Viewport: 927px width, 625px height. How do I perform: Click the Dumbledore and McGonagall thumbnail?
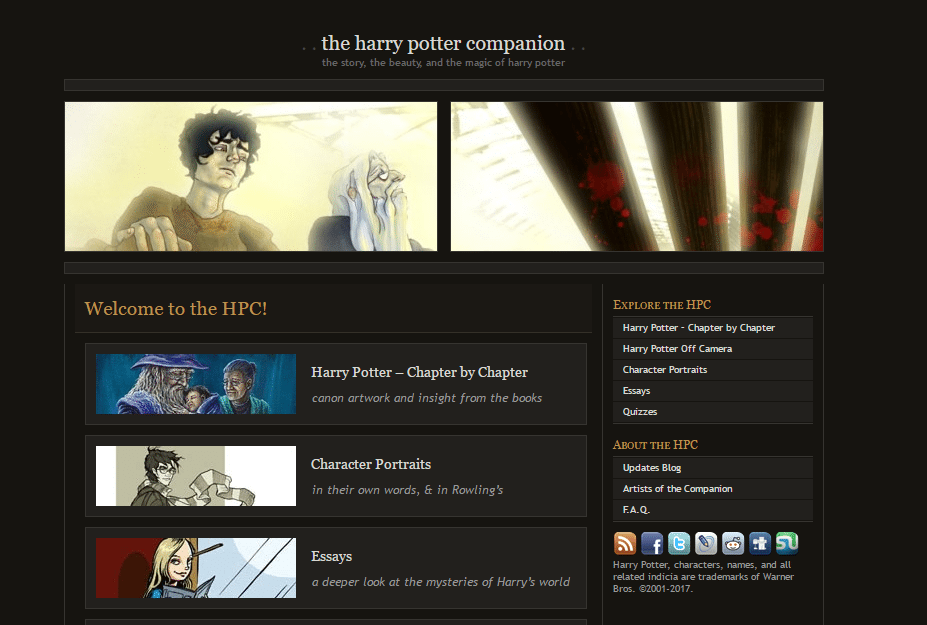pyautogui.click(x=196, y=384)
